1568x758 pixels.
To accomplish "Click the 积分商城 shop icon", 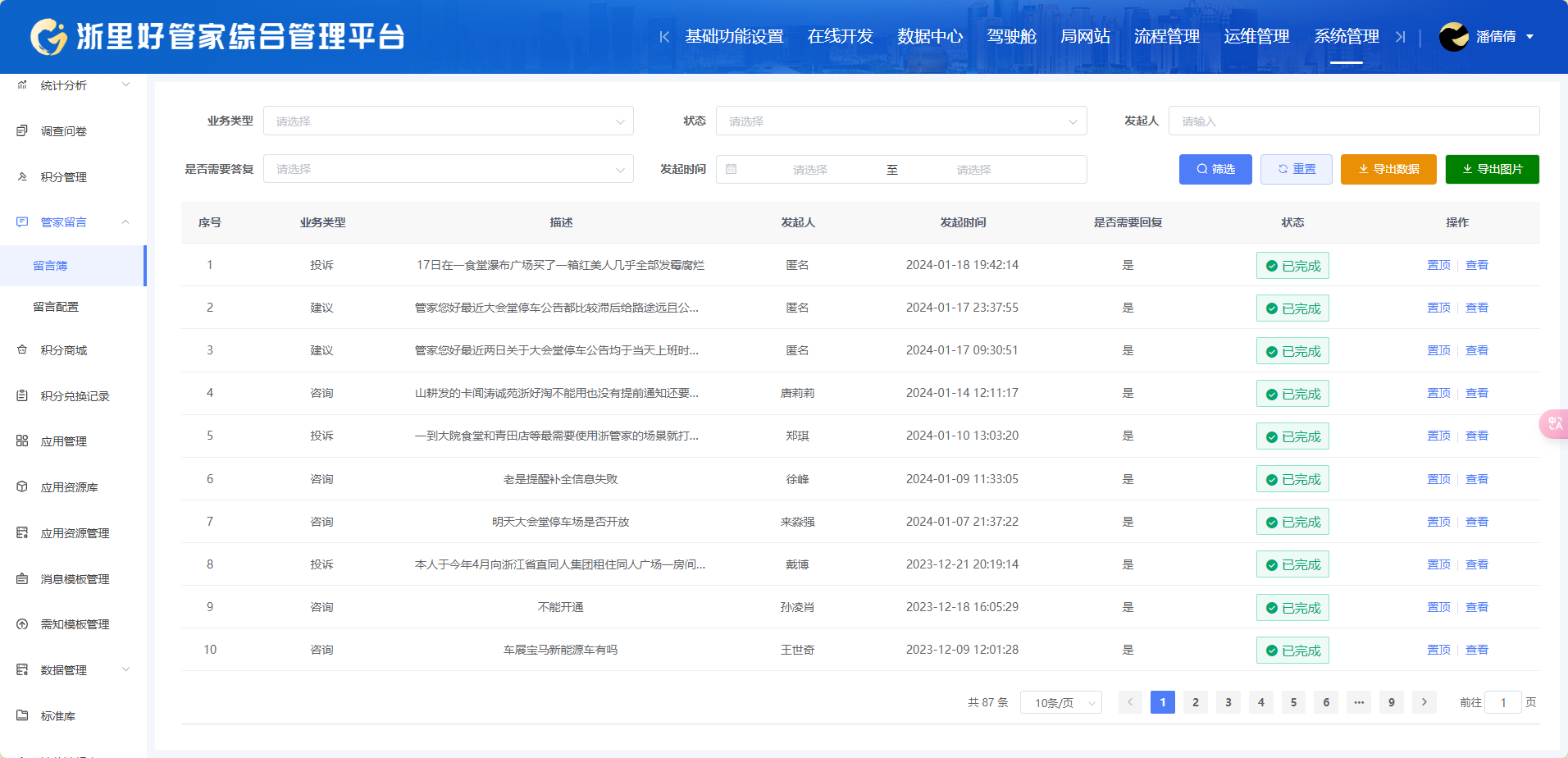I will [x=22, y=349].
